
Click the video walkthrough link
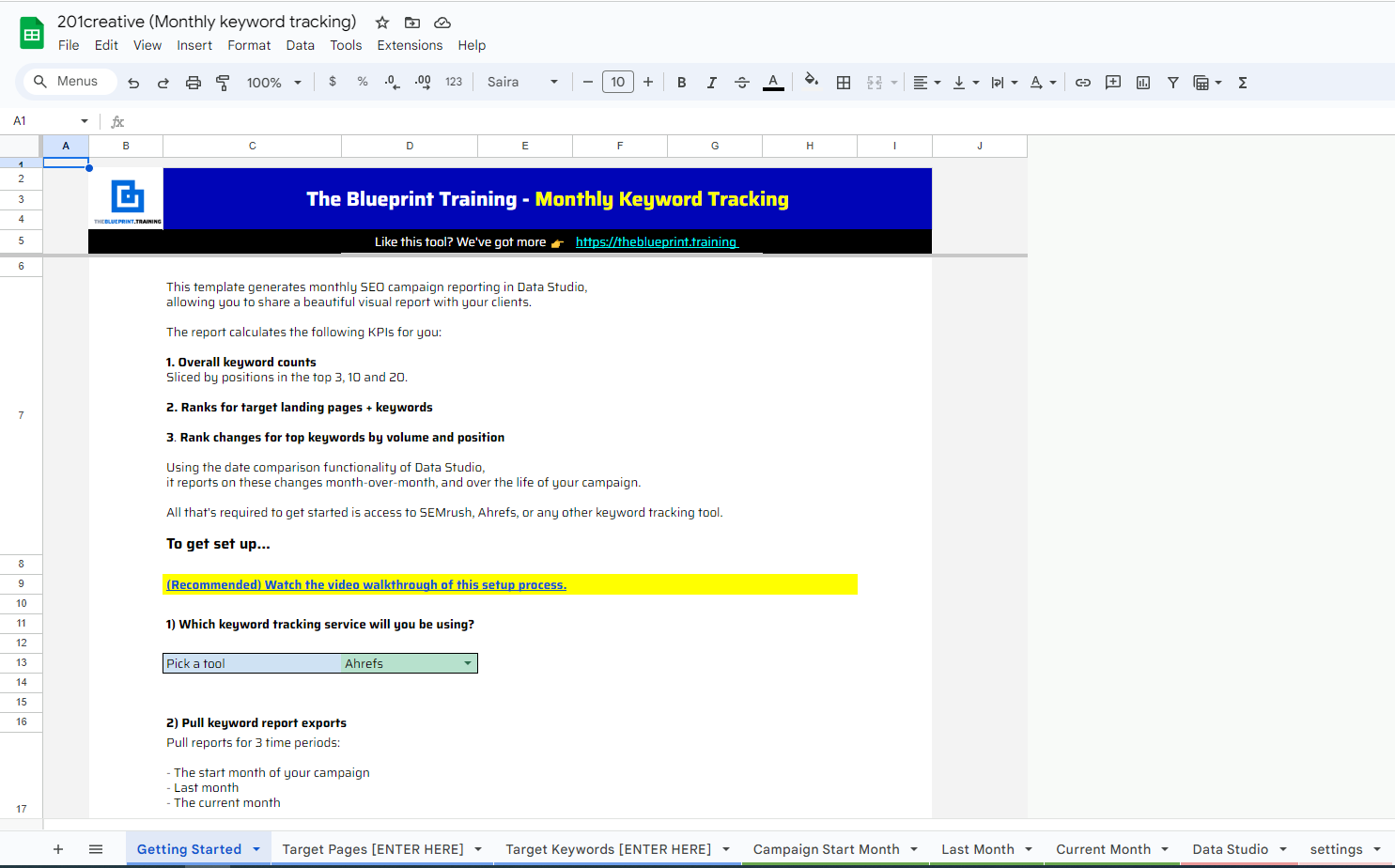366,584
